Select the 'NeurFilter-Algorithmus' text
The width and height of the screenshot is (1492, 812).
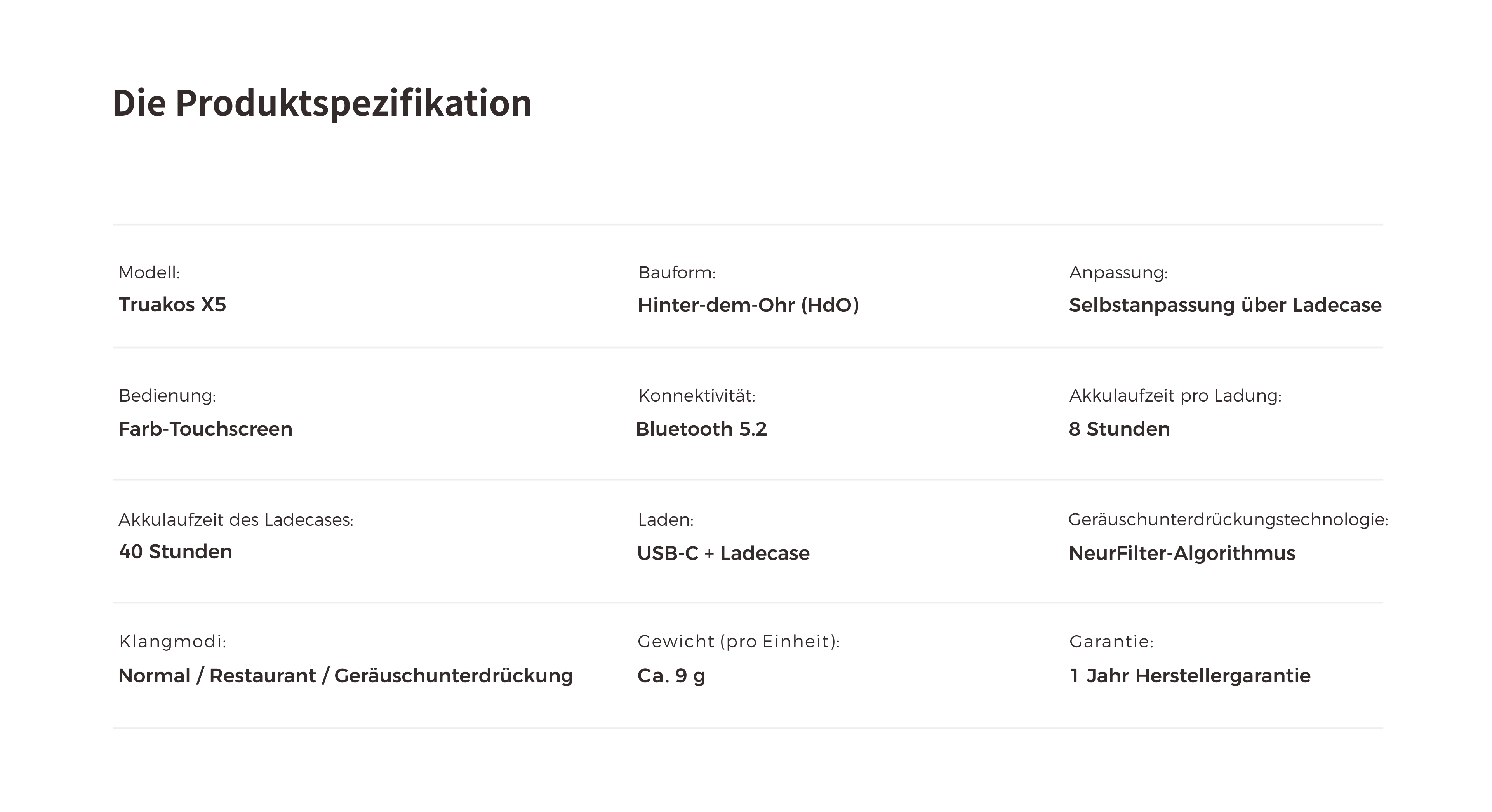point(1182,553)
